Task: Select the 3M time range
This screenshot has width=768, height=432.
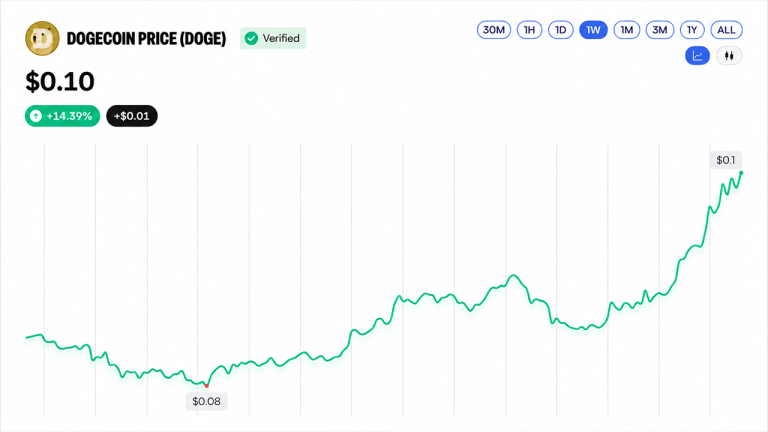Action: tap(660, 30)
